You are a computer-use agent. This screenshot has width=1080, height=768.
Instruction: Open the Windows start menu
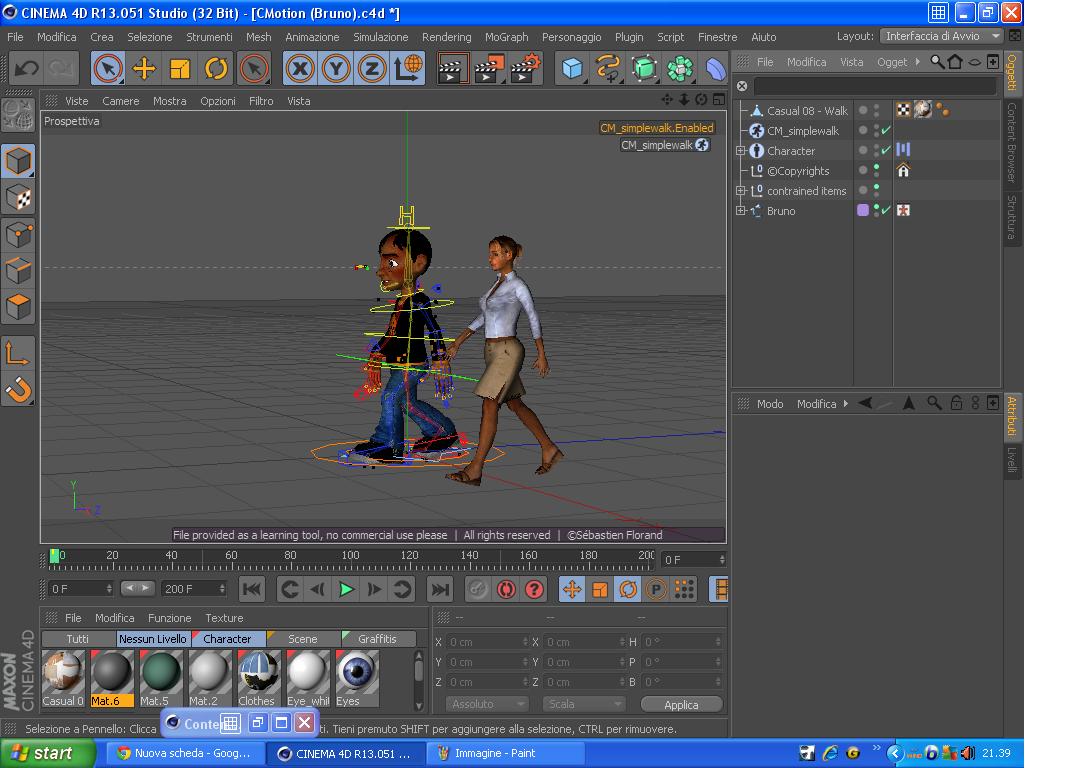41,753
